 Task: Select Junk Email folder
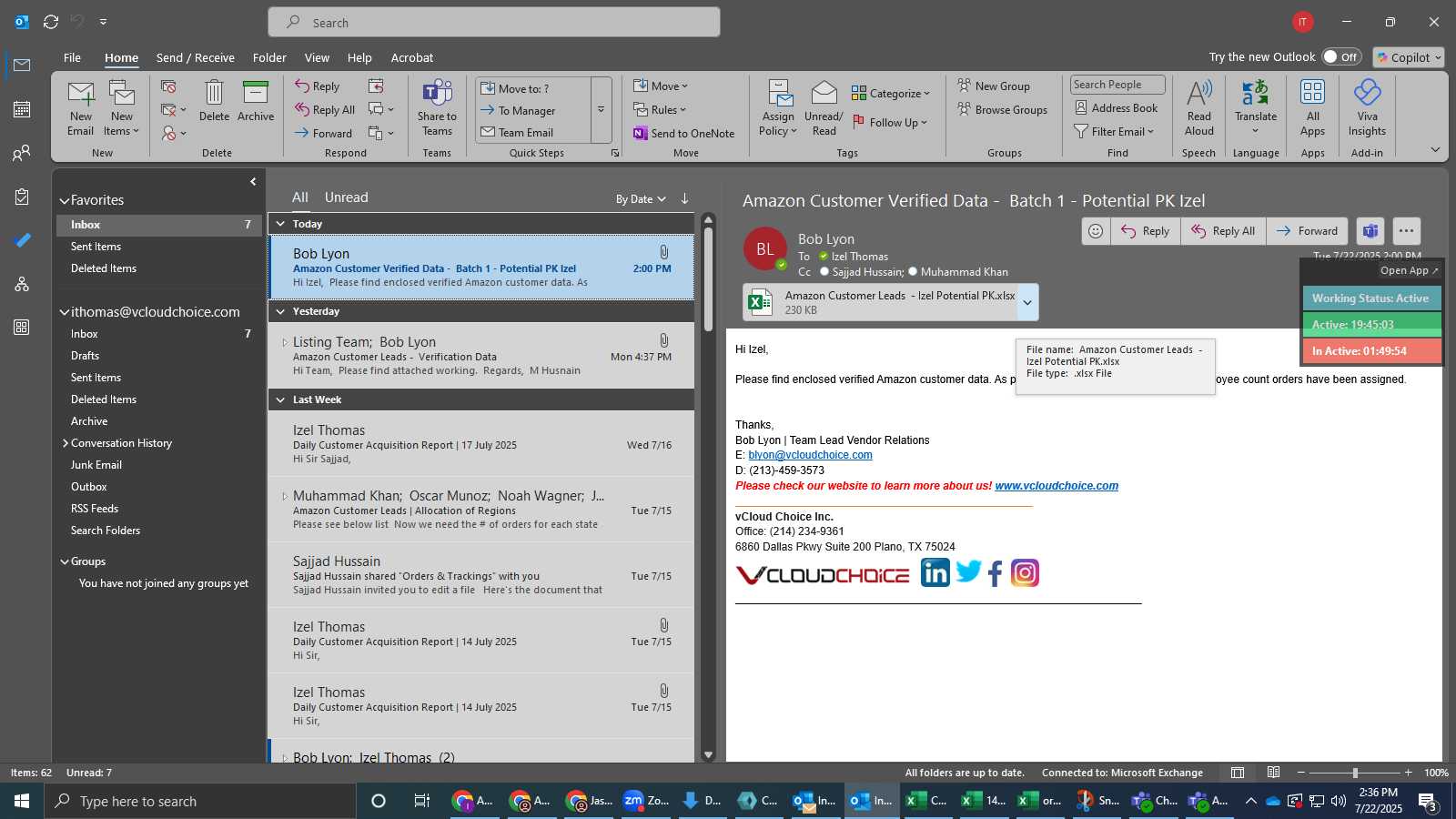(96, 465)
